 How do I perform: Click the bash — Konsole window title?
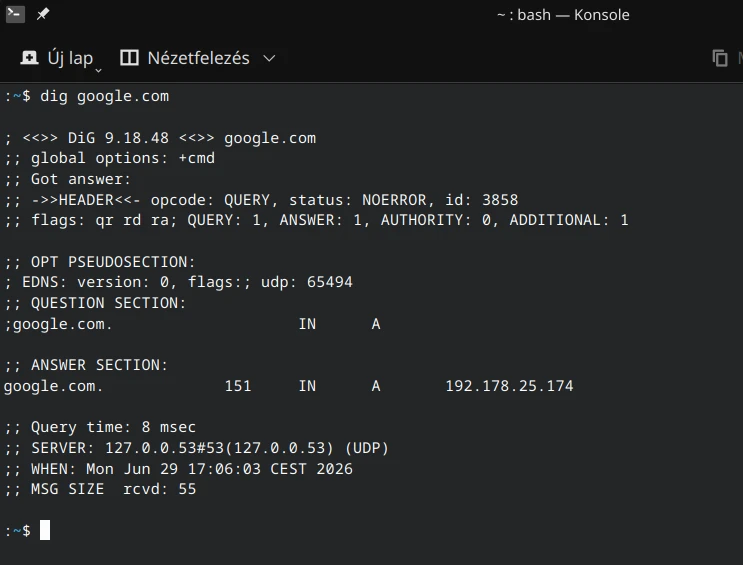pyautogui.click(x=563, y=15)
